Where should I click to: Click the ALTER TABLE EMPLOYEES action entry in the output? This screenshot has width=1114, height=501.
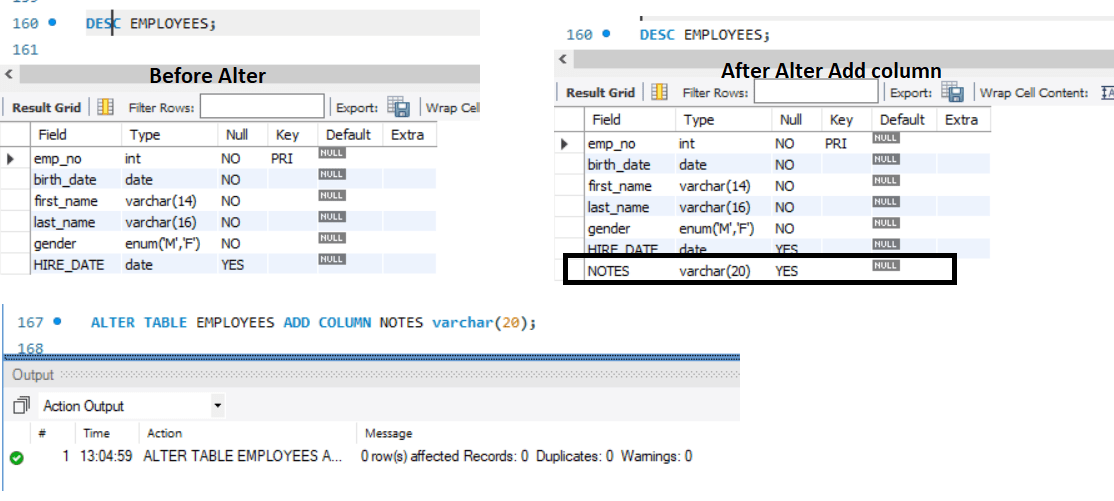pos(243,456)
